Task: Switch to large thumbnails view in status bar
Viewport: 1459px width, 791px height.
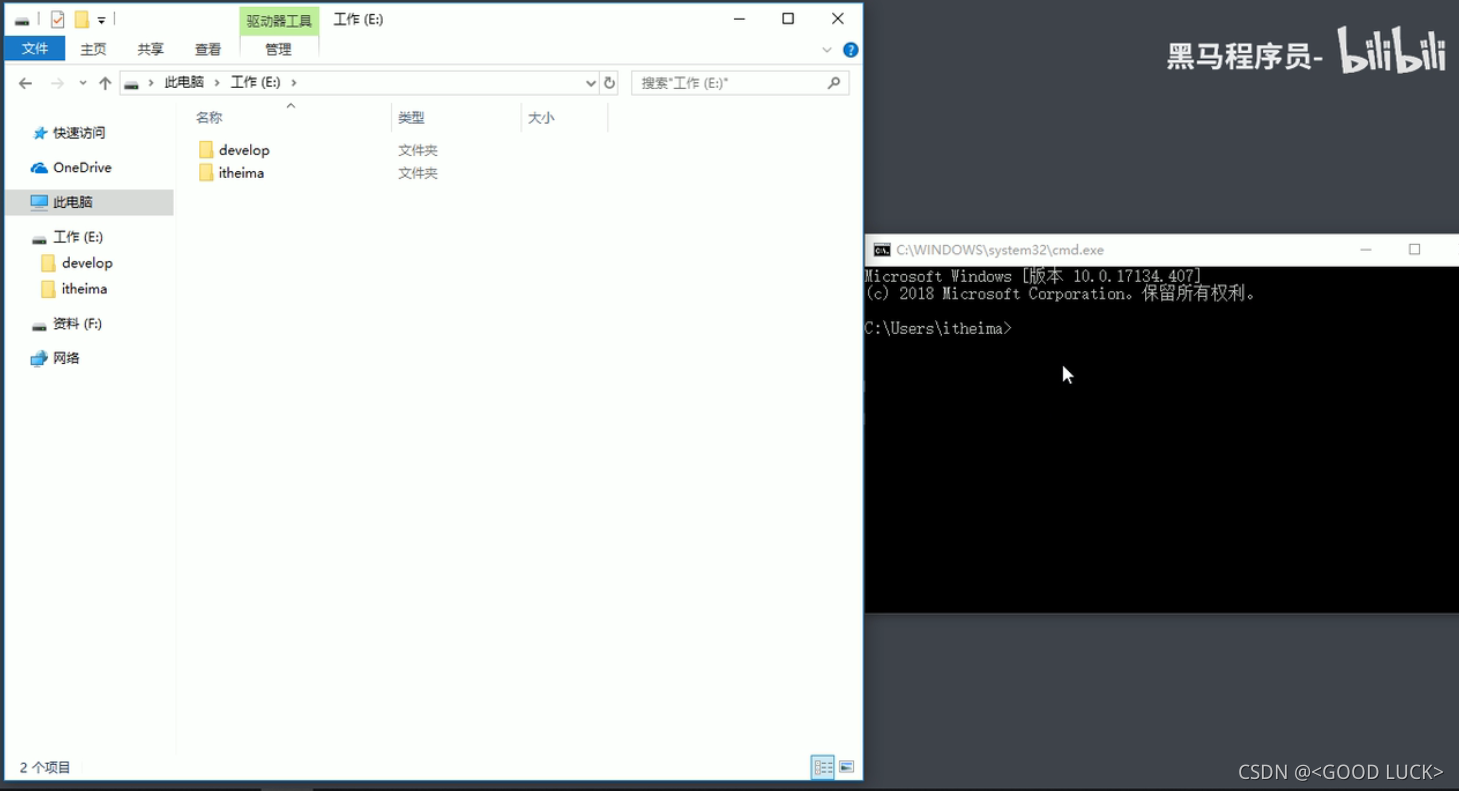Action: [x=846, y=766]
